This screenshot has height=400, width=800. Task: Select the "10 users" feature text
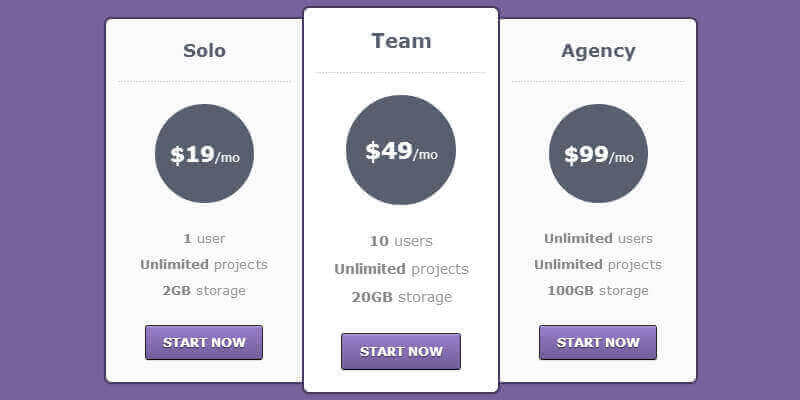pyautogui.click(x=401, y=241)
